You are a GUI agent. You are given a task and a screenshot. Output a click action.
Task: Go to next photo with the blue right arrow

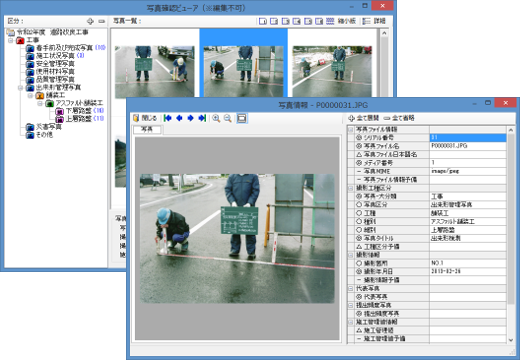click(190, 118)
